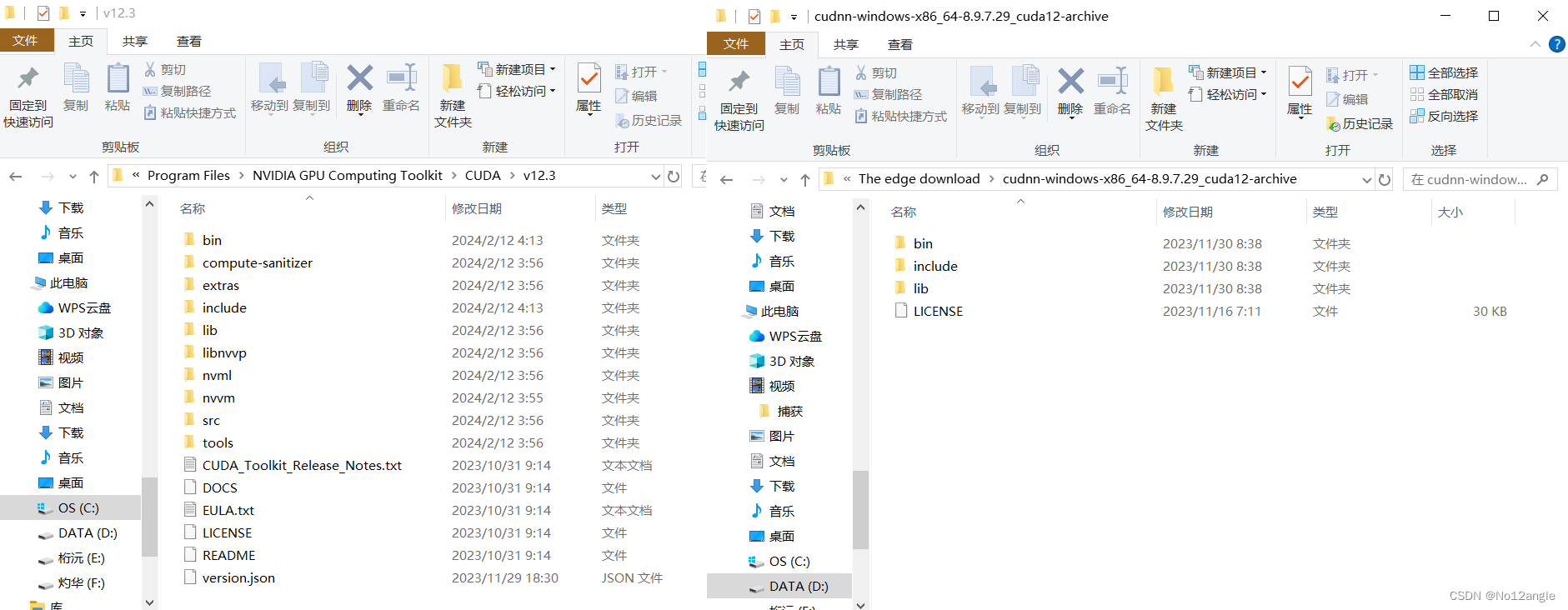Click Invert selection (反向选择) in cudnn window

[1444, 116]
